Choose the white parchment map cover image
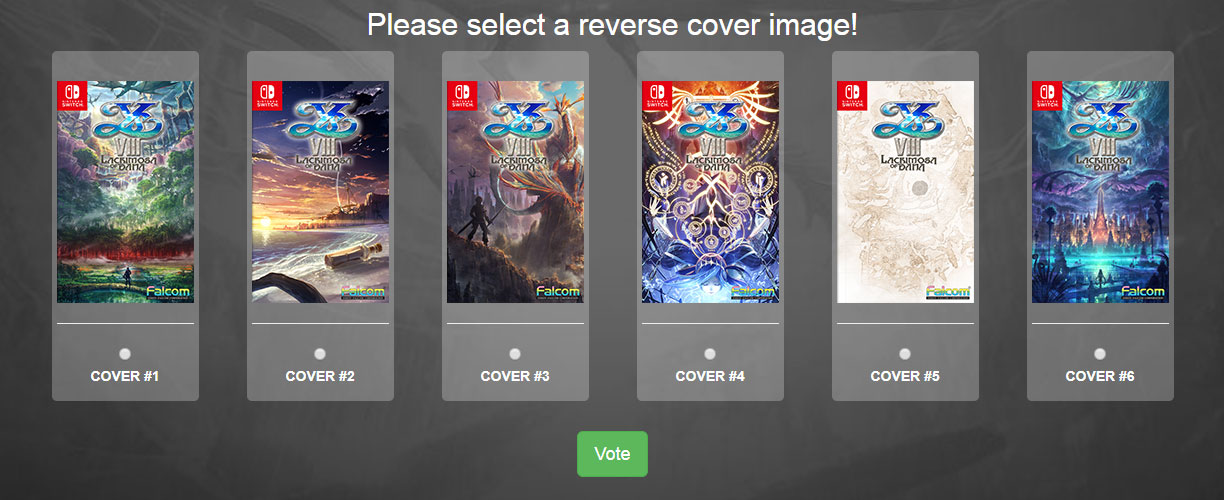The image size is (1224, 500). pos(905,192)
